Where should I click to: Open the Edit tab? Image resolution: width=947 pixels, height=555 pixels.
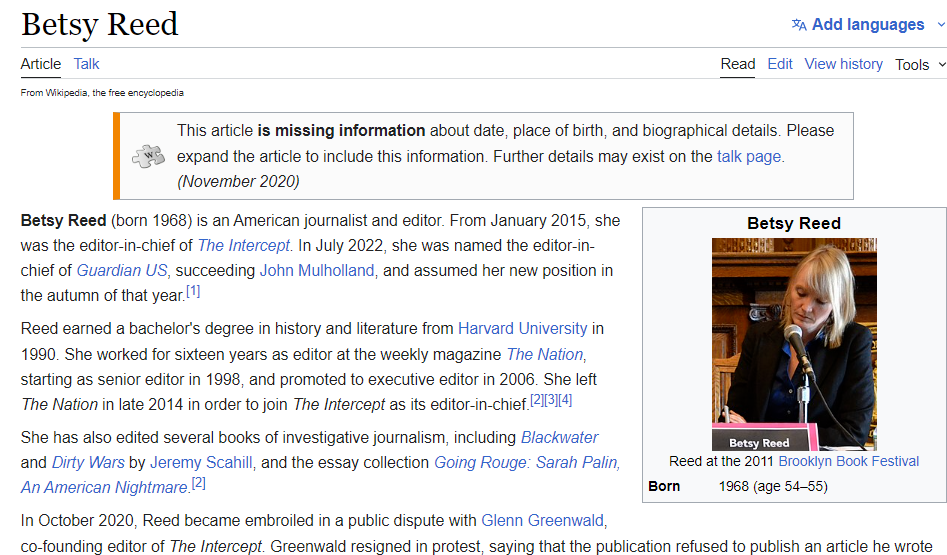pyautogui.click(x=780, y=64)
